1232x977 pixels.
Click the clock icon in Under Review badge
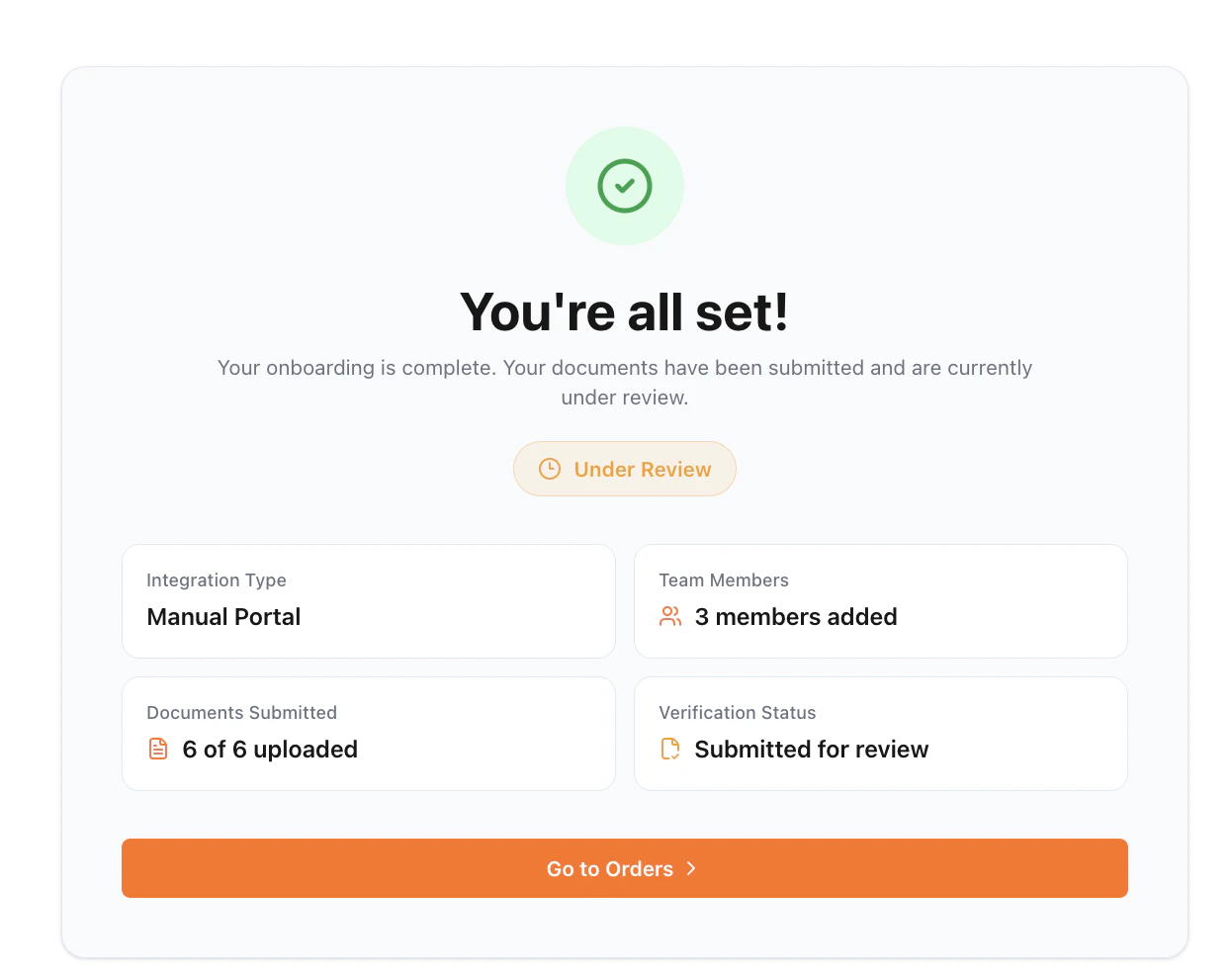[550, 469]
